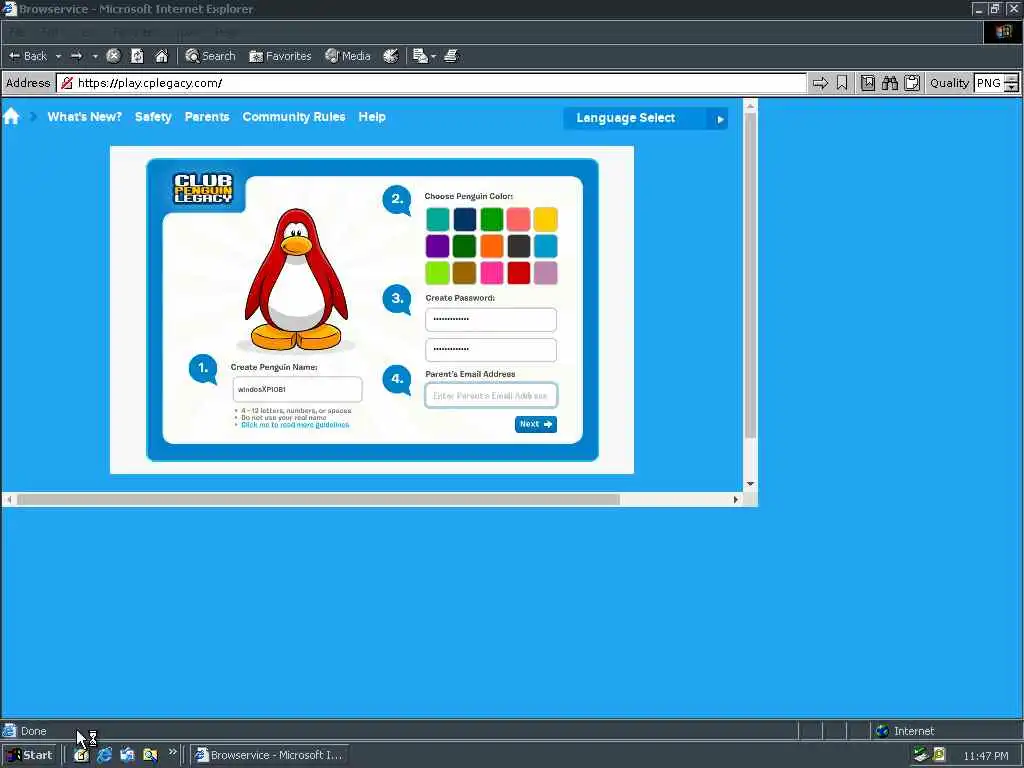Click the Outlook Express Quick Launch icon
Screen dimensions: 1024x768
[x=127, y=755]
